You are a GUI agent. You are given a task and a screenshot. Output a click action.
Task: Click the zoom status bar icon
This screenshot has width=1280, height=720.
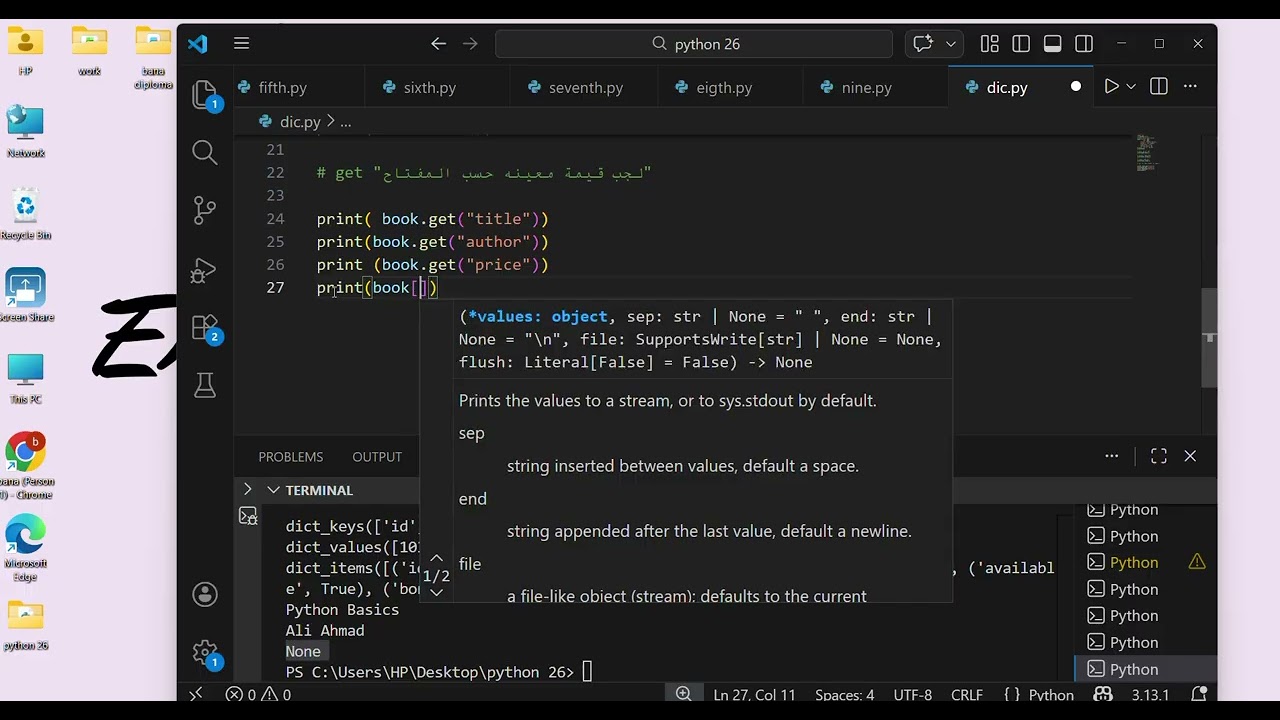(683, 694)
